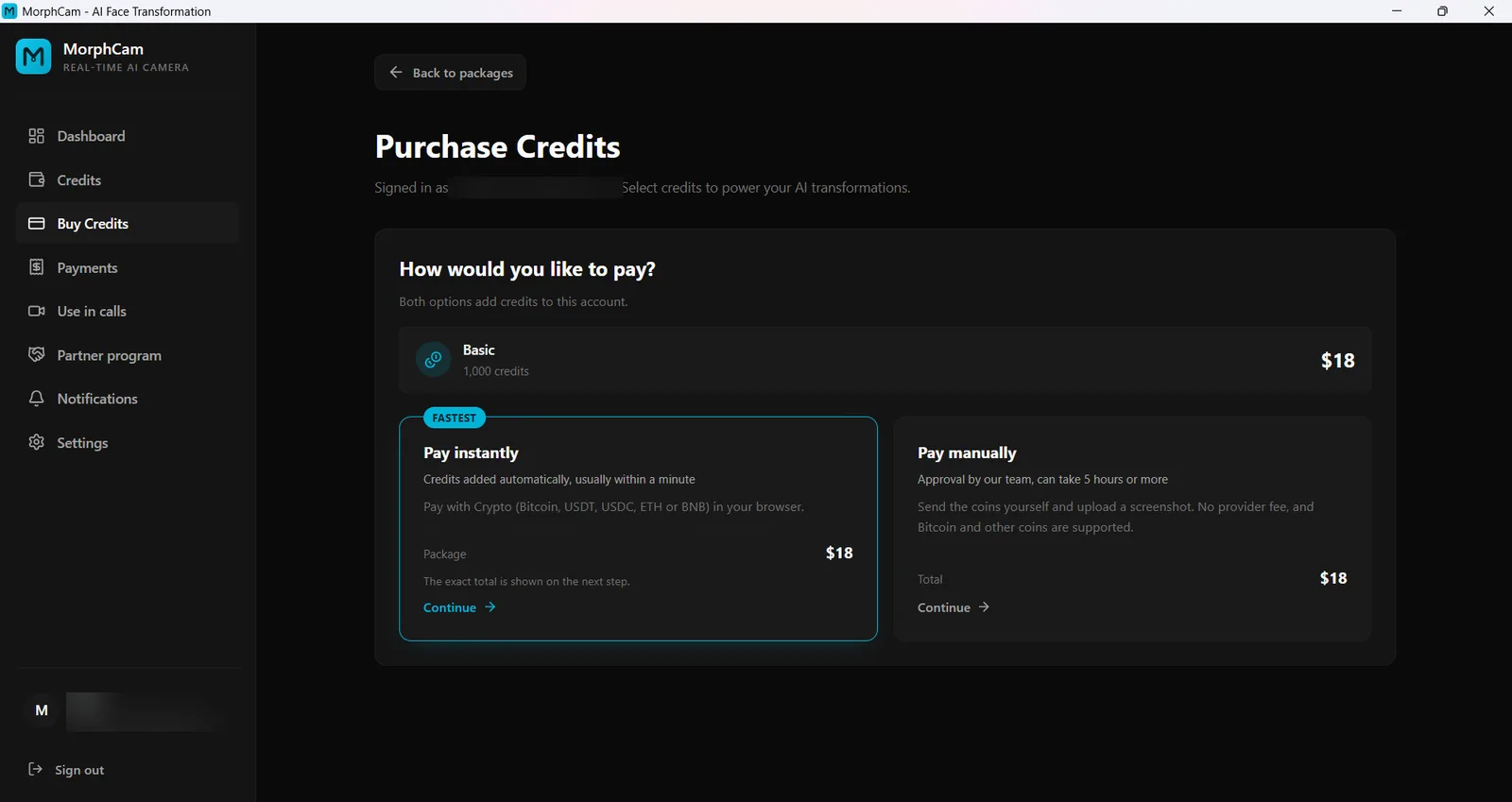Select Use in calls from the sidebar

(x=128, y=311)
